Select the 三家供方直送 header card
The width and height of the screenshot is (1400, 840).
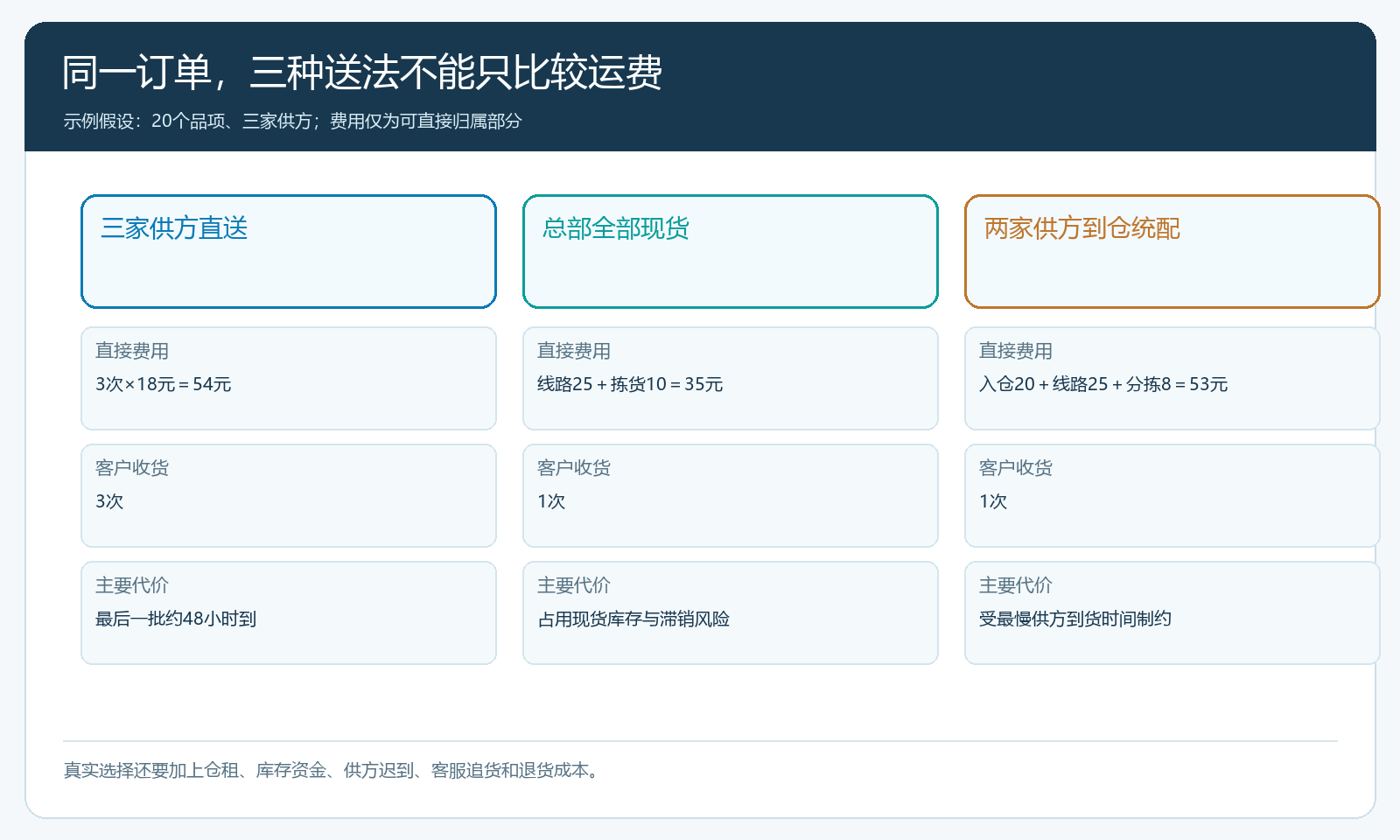pos(289,251)
